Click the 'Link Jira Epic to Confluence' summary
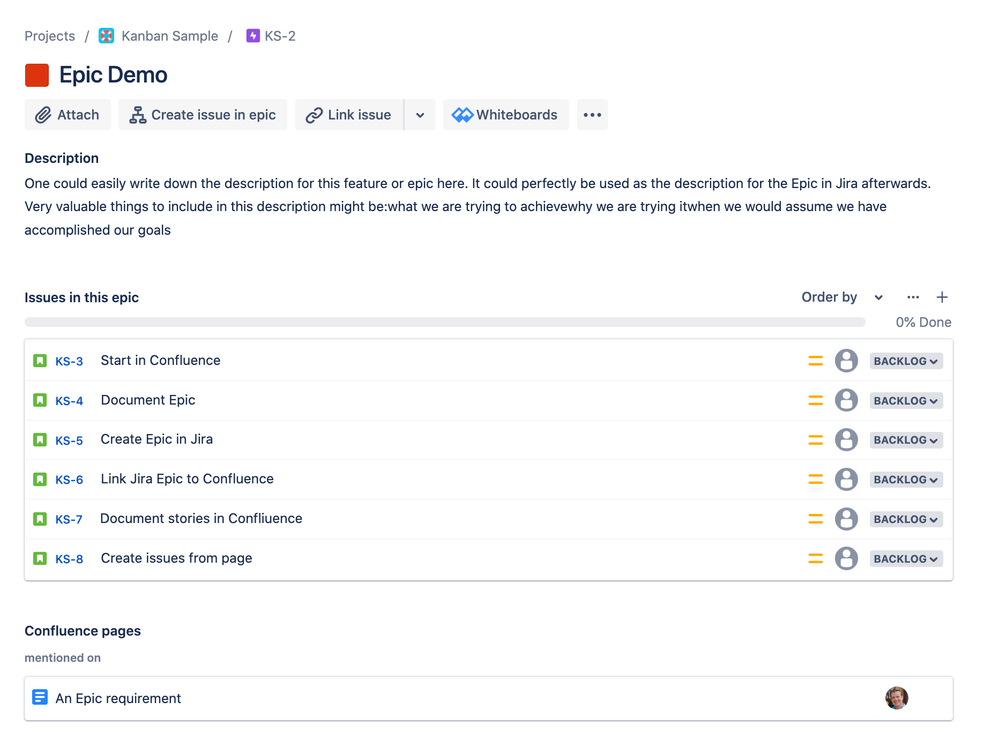 pyautogui.click(x=187, y=479)
